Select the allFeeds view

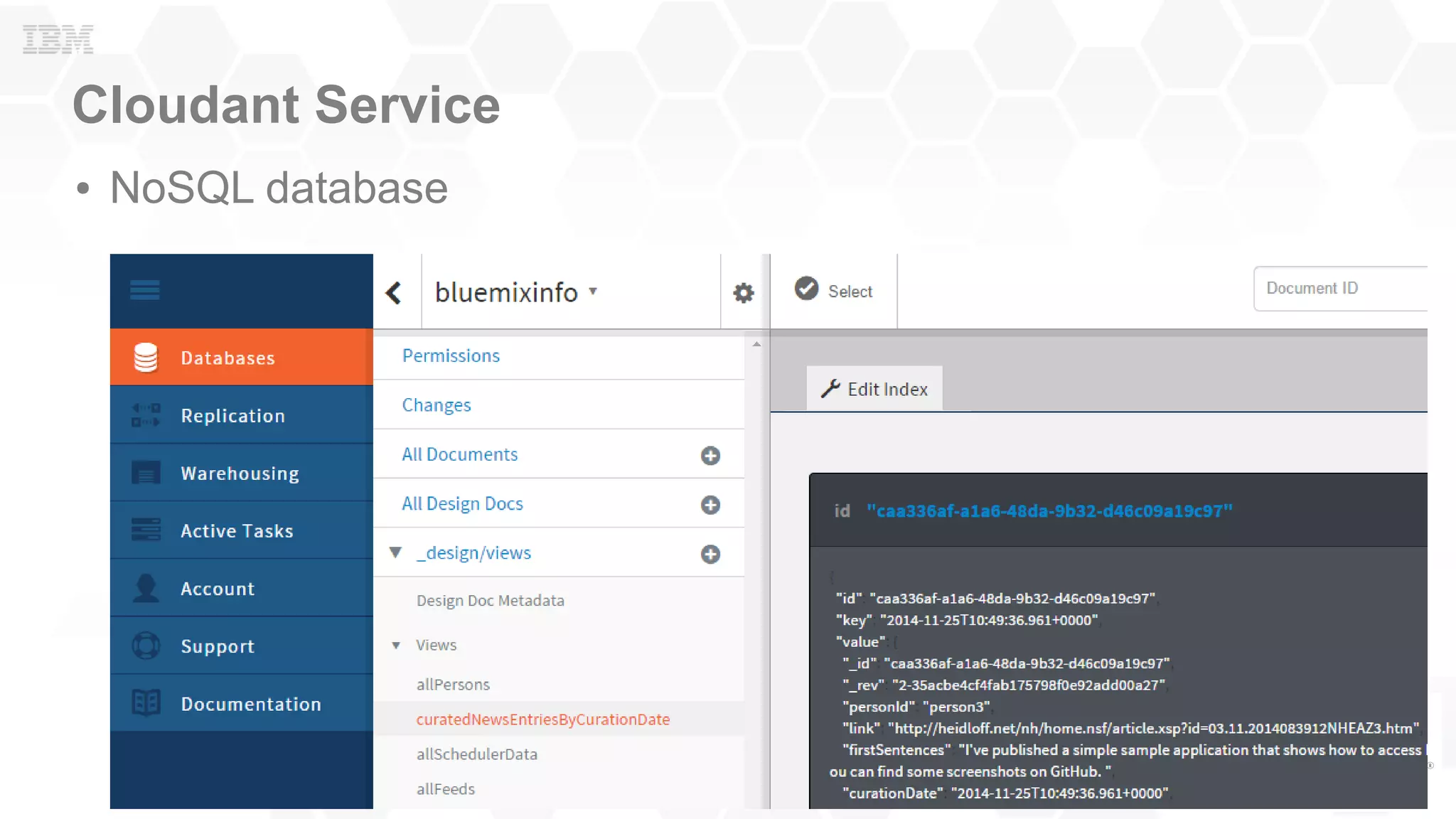tap(446, 789)
